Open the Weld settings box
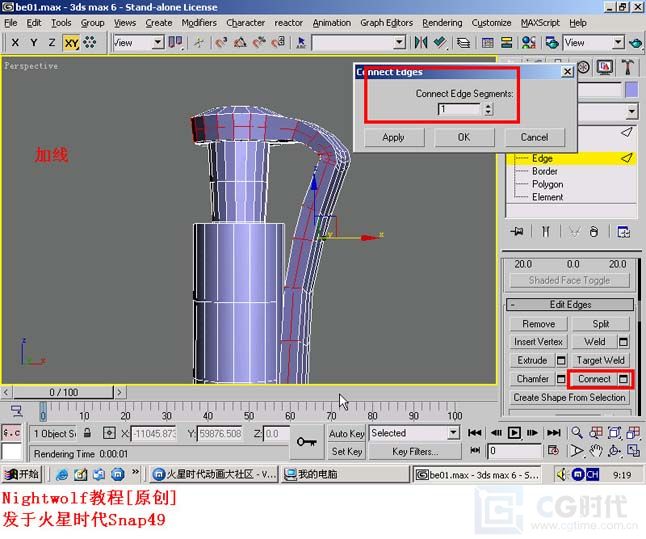646x539 pixels. [x=623, y=342]
